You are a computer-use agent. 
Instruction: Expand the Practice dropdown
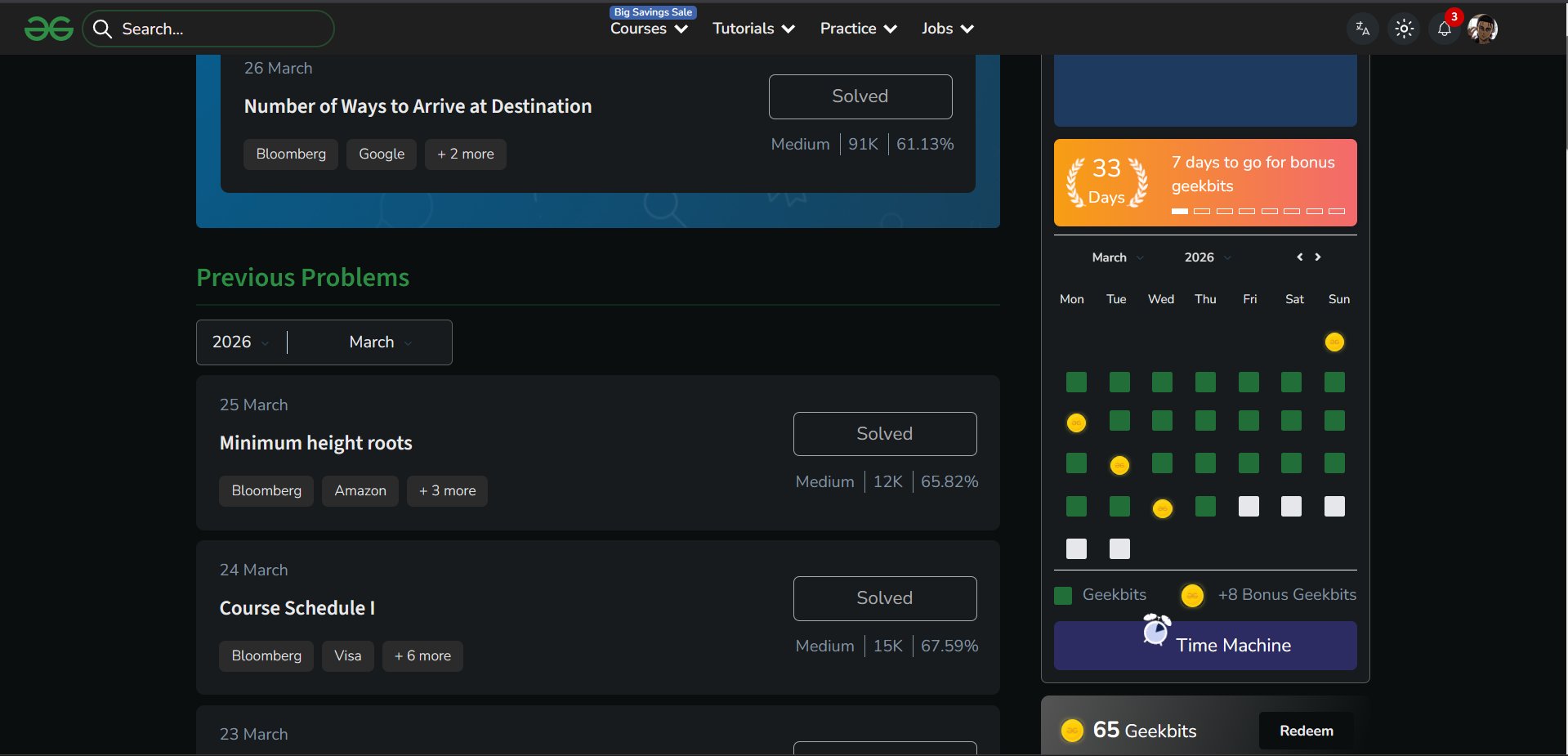(858, 29)
